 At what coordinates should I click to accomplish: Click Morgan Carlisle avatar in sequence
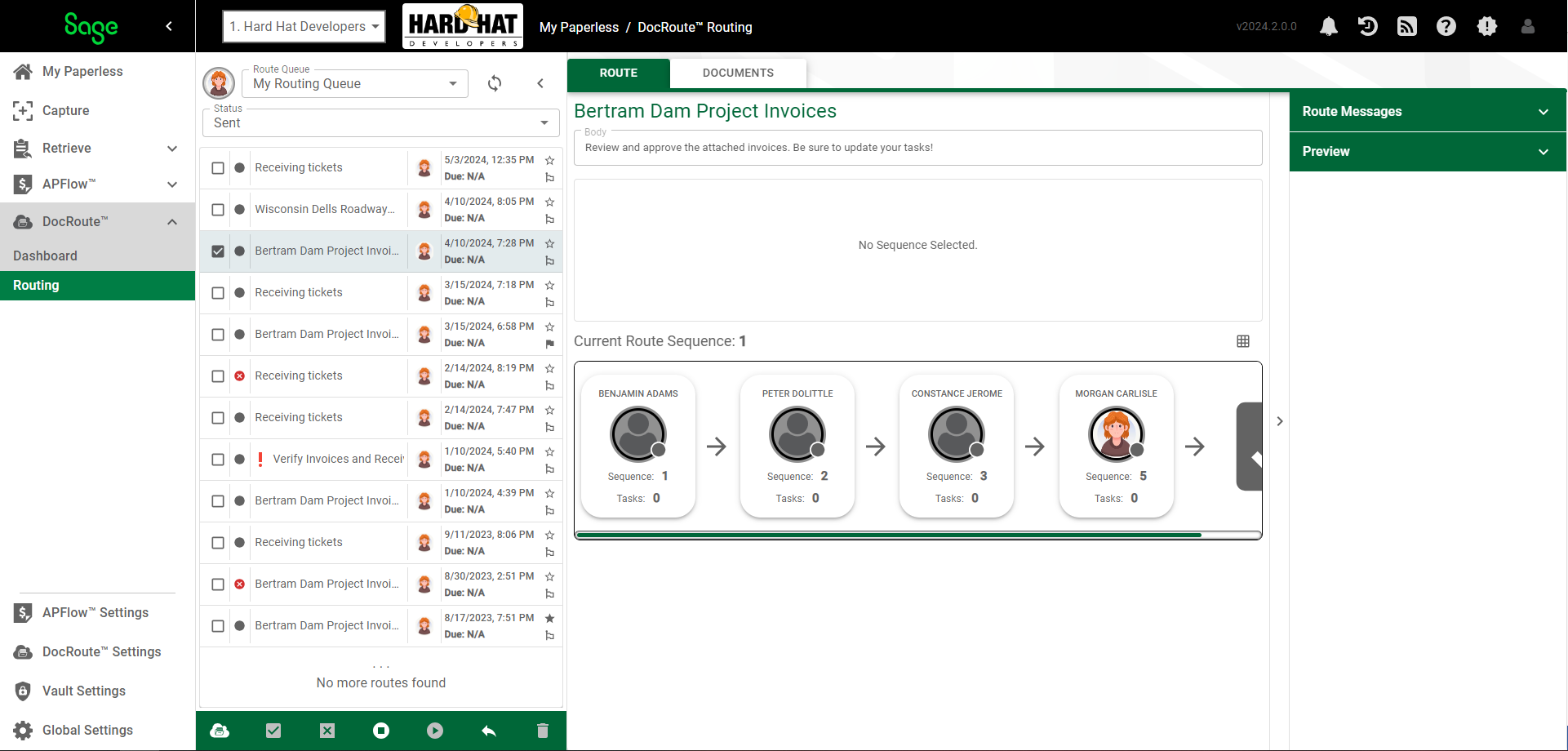coord(1116,434)
